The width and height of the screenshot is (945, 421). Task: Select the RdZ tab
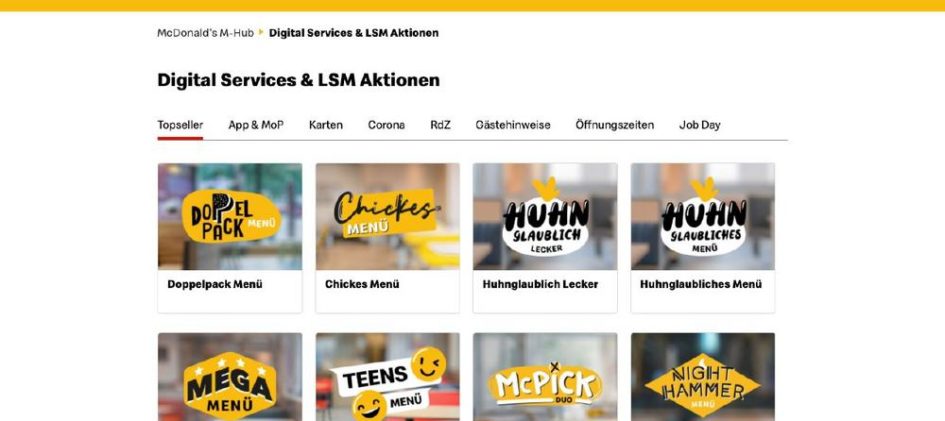[440, 125]
